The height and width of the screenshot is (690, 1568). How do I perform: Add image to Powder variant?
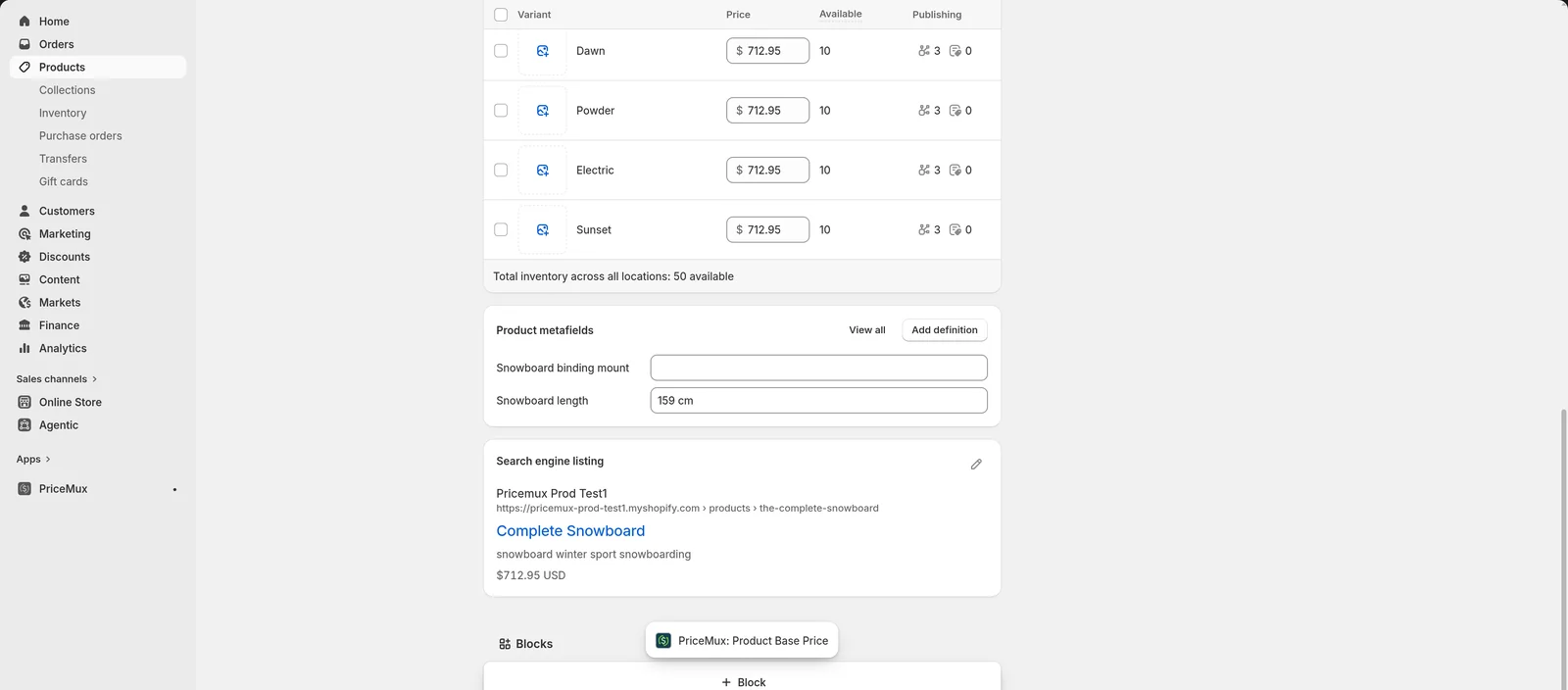[x=542, y=111]
